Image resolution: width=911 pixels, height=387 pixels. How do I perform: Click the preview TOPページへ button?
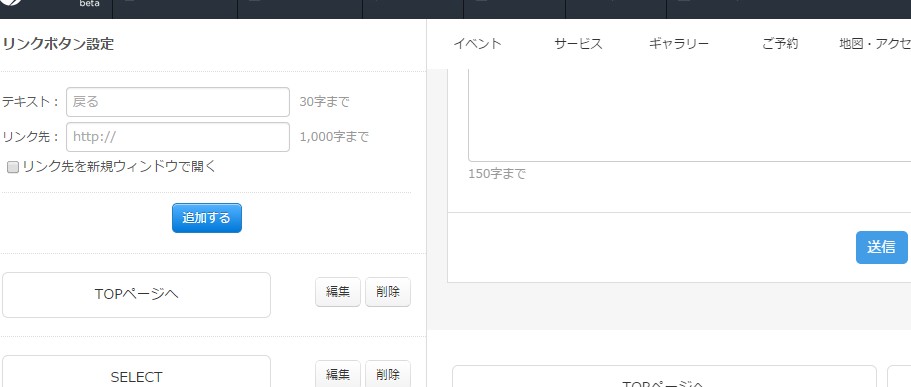[664, 377]
